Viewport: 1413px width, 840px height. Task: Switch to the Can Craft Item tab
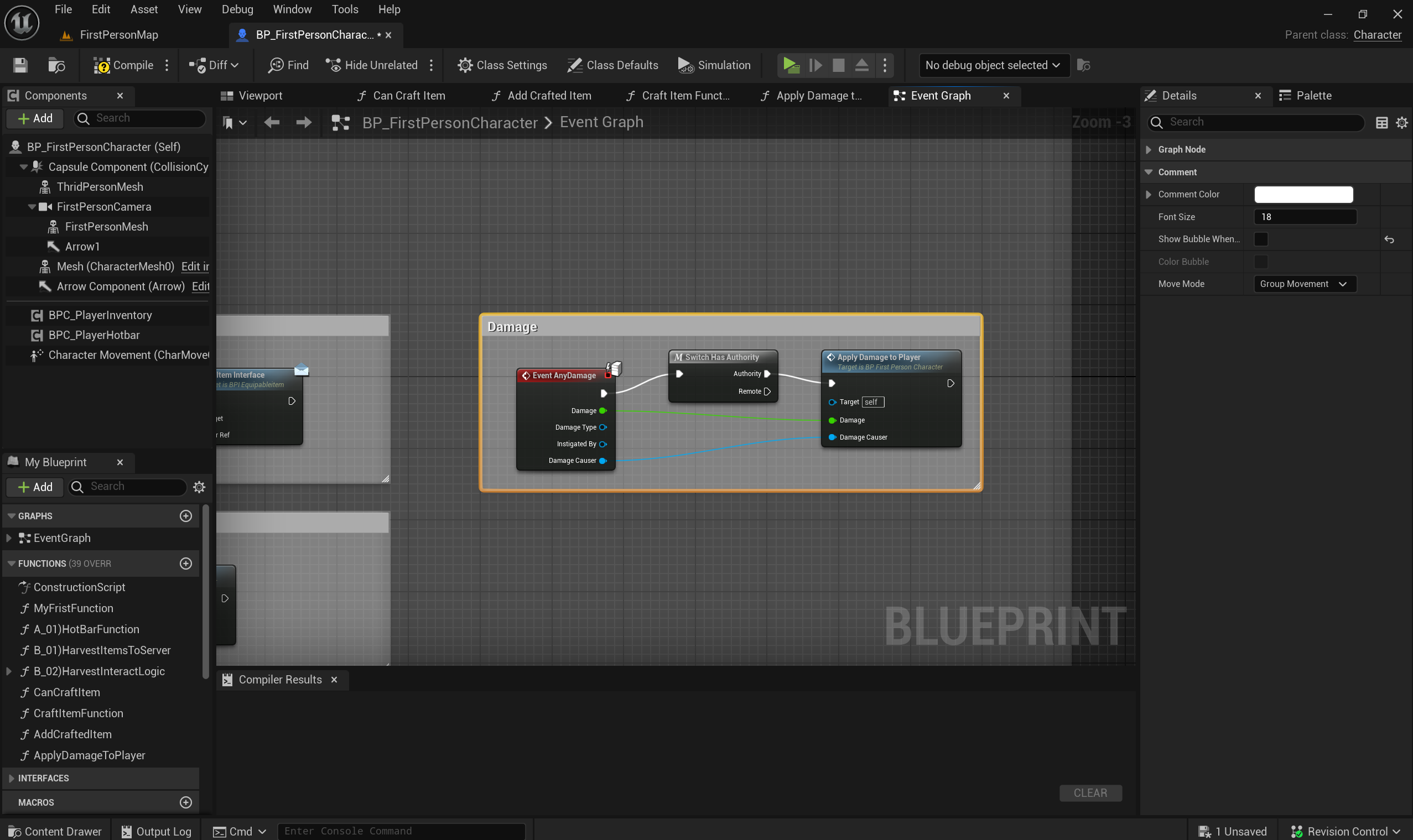coord(408,96)
